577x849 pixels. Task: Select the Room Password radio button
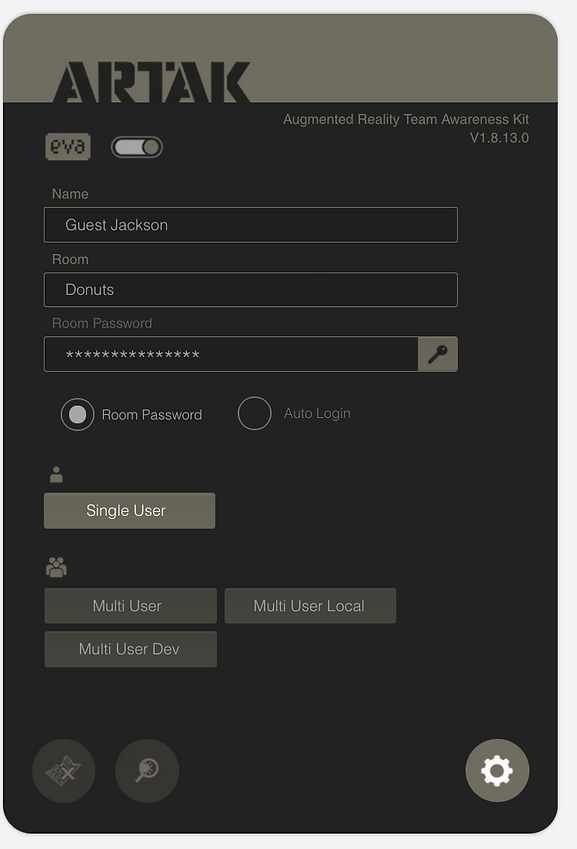click(77, 415)
